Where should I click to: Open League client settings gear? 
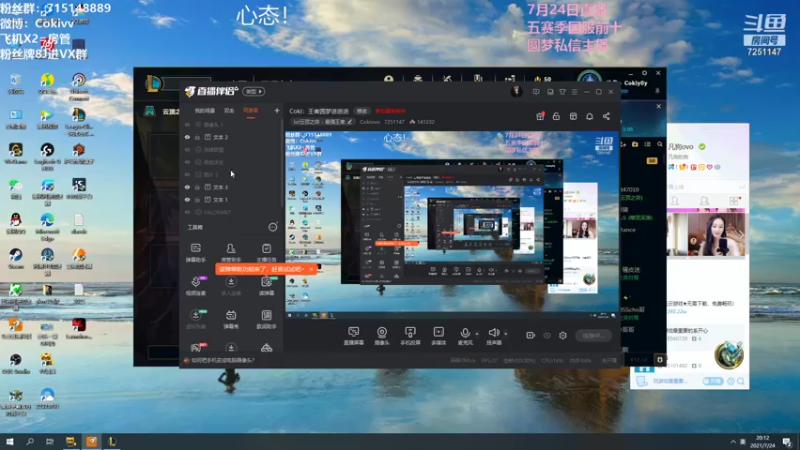click(x=644, y=73)
